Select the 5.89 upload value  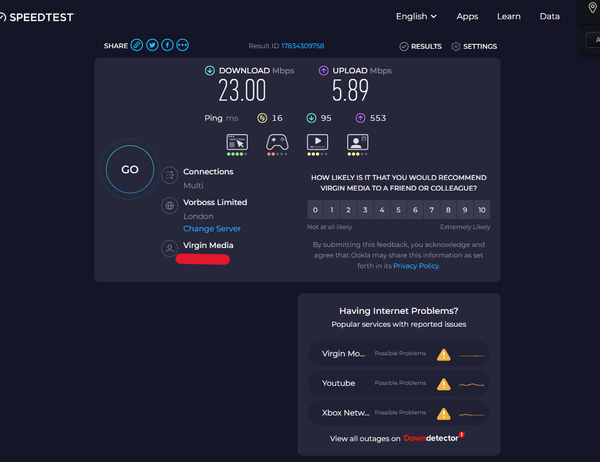(350, 91)
